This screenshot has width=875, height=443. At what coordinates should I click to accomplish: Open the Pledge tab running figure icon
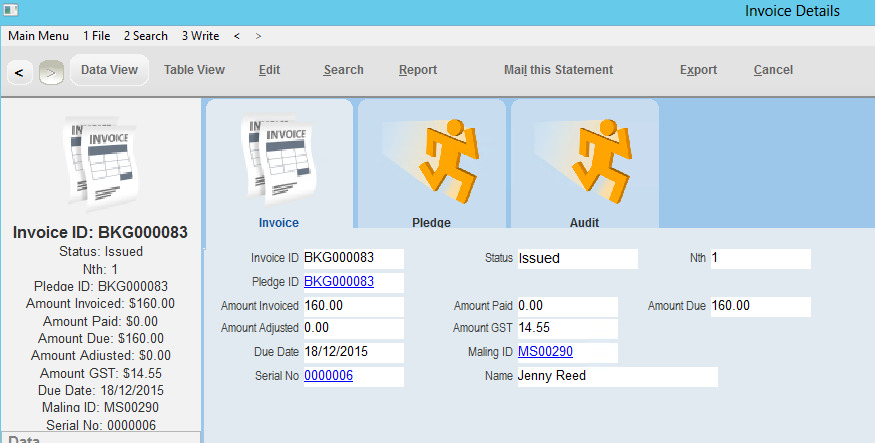[431, 161]
